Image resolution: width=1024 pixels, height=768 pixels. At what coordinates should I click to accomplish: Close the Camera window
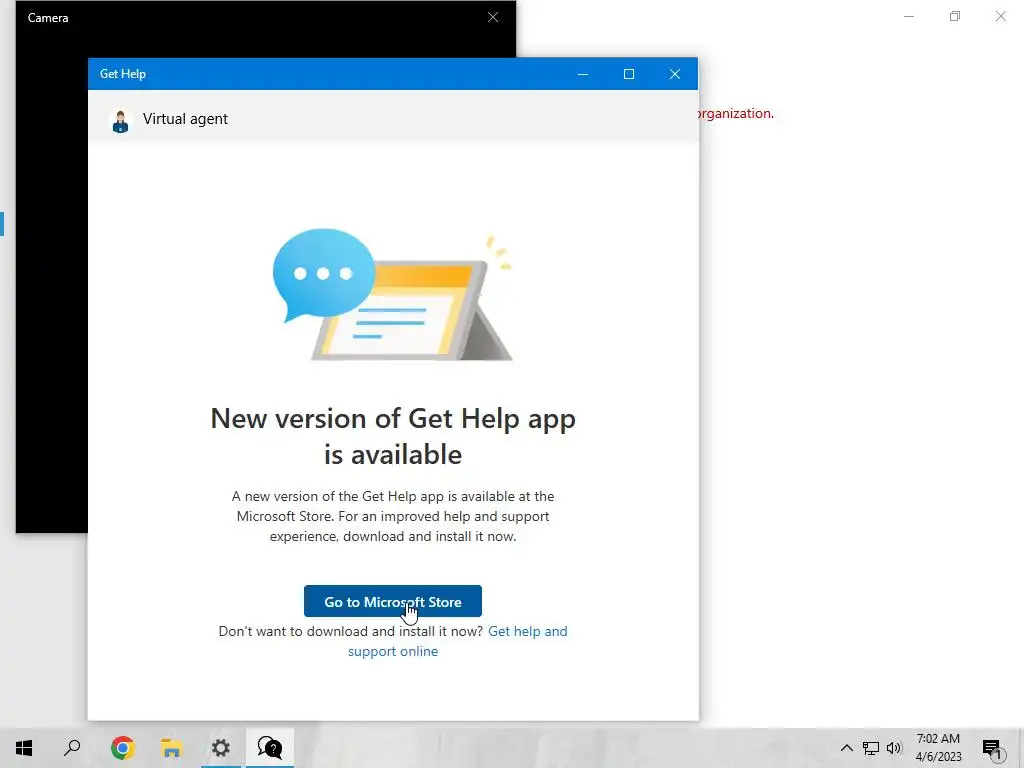[x=493, y=18]
